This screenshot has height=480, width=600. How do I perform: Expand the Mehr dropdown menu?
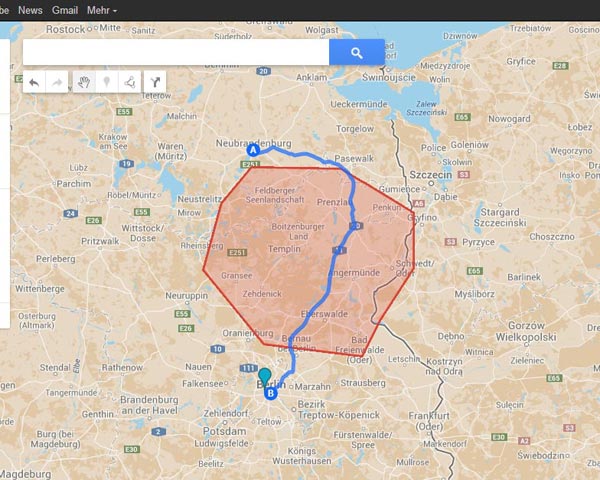(102, 10)
